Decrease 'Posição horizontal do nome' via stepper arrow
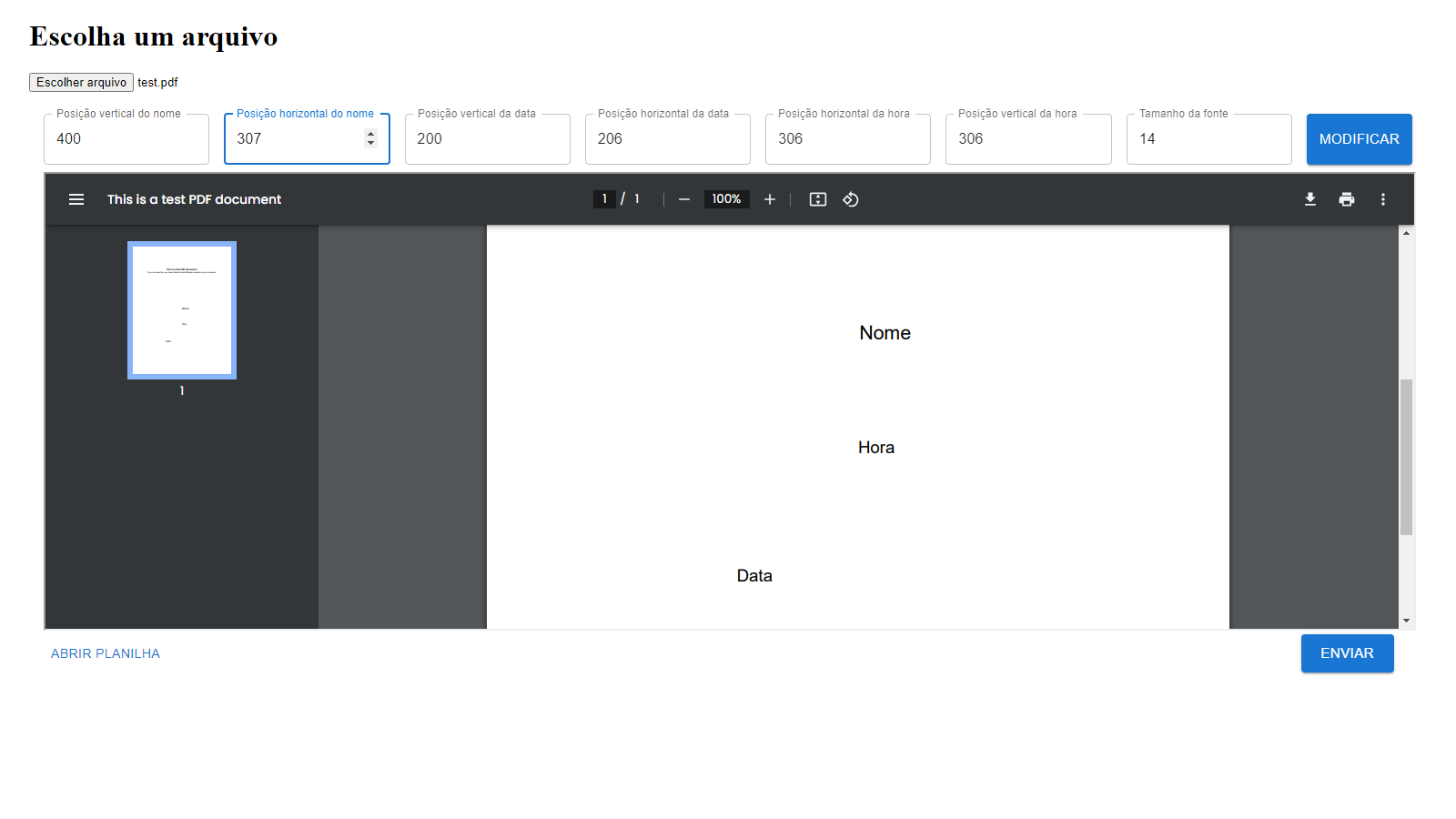 (370, 144)
